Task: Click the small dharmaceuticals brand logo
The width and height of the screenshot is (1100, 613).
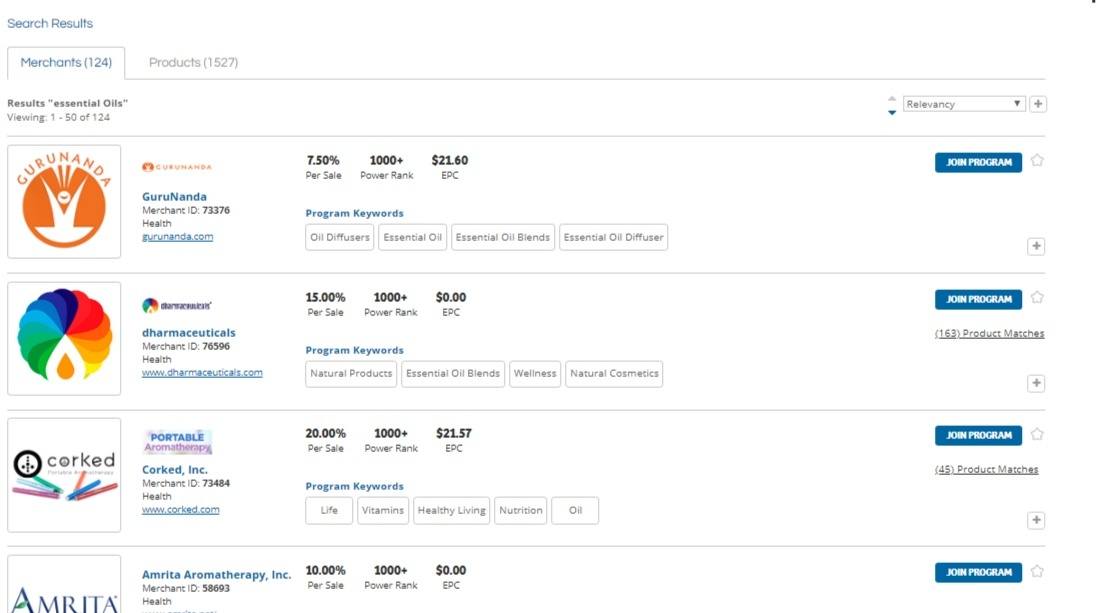Action: (x=177, y=305)
